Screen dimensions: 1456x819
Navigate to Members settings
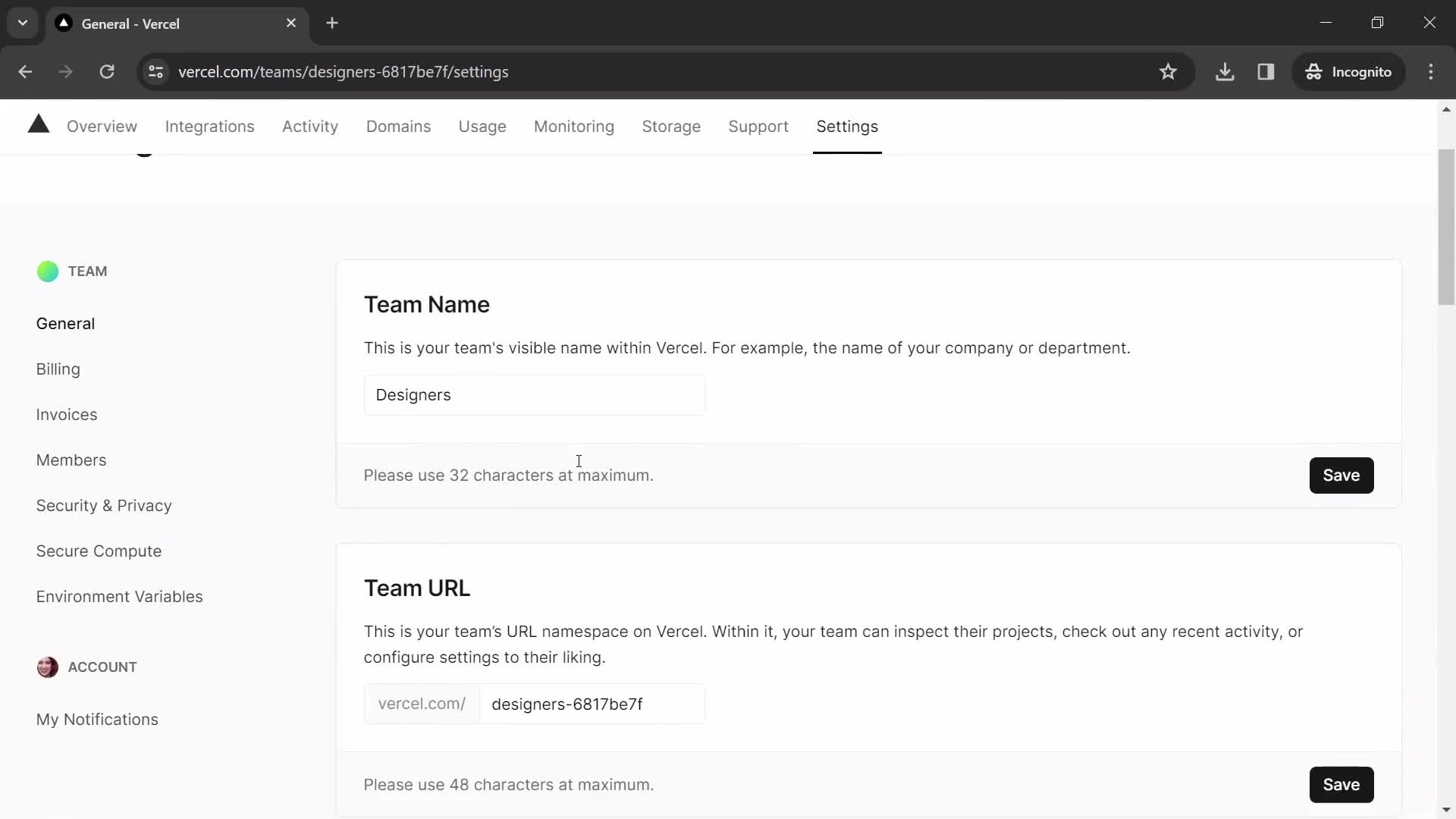71,459
